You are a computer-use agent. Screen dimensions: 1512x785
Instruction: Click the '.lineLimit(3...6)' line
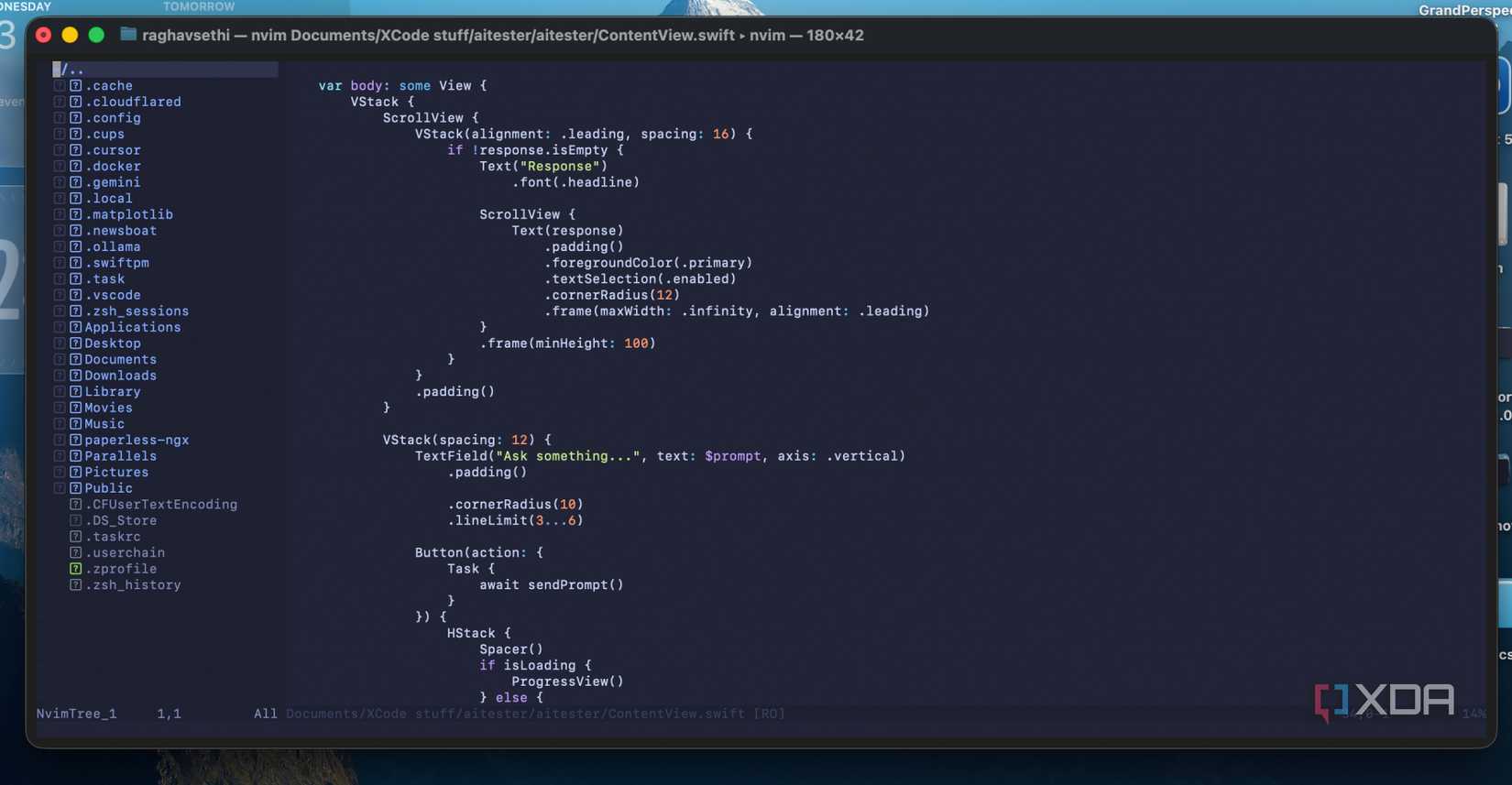tap(515, 520)
